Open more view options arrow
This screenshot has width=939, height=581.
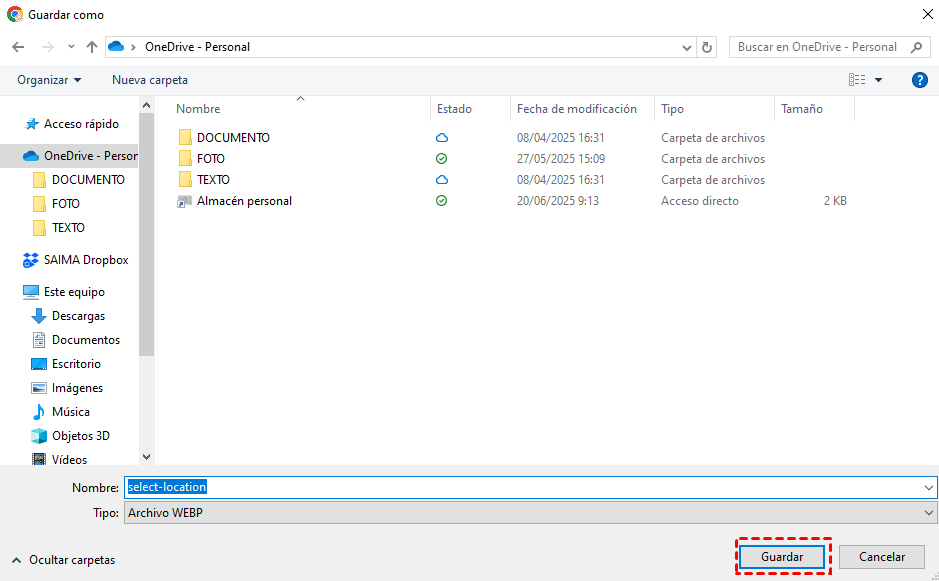tap(879, 80)
